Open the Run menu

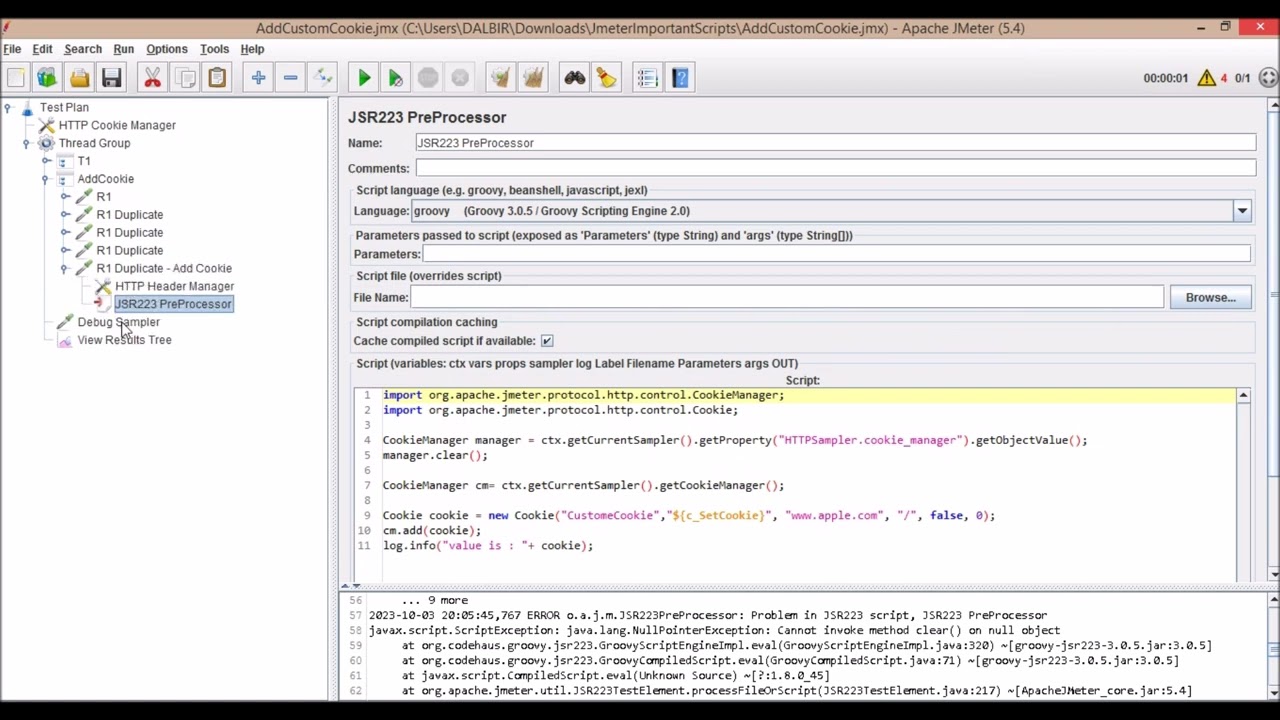tap(123, 49)
